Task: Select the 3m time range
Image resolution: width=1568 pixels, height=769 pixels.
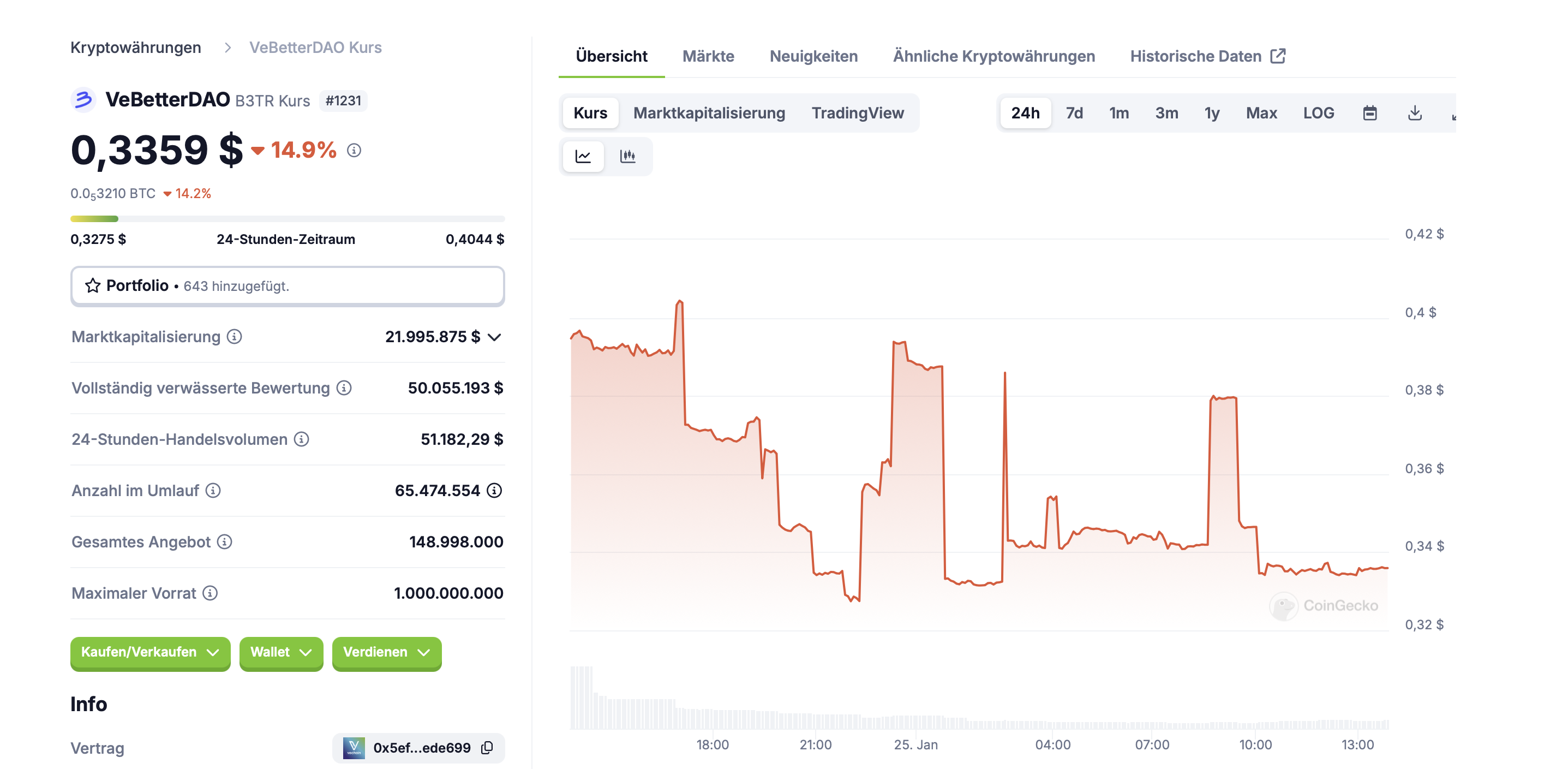Action: pos(1167,114)
